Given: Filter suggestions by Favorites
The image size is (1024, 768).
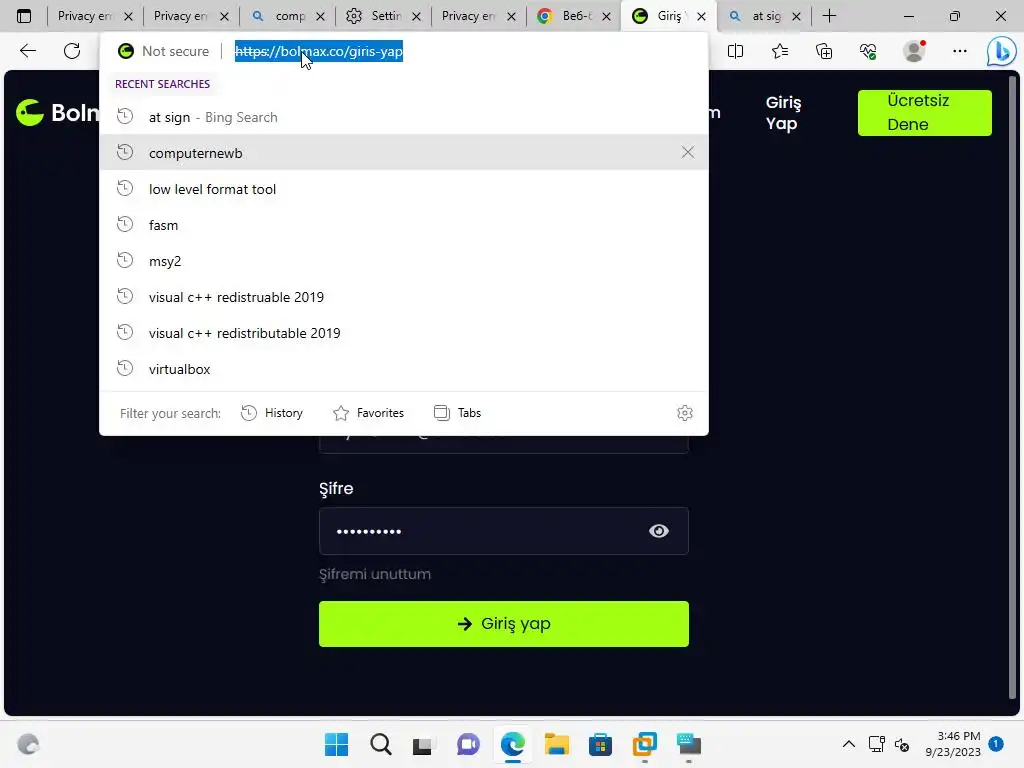Looking at the screenshot, I should (369, 413).
